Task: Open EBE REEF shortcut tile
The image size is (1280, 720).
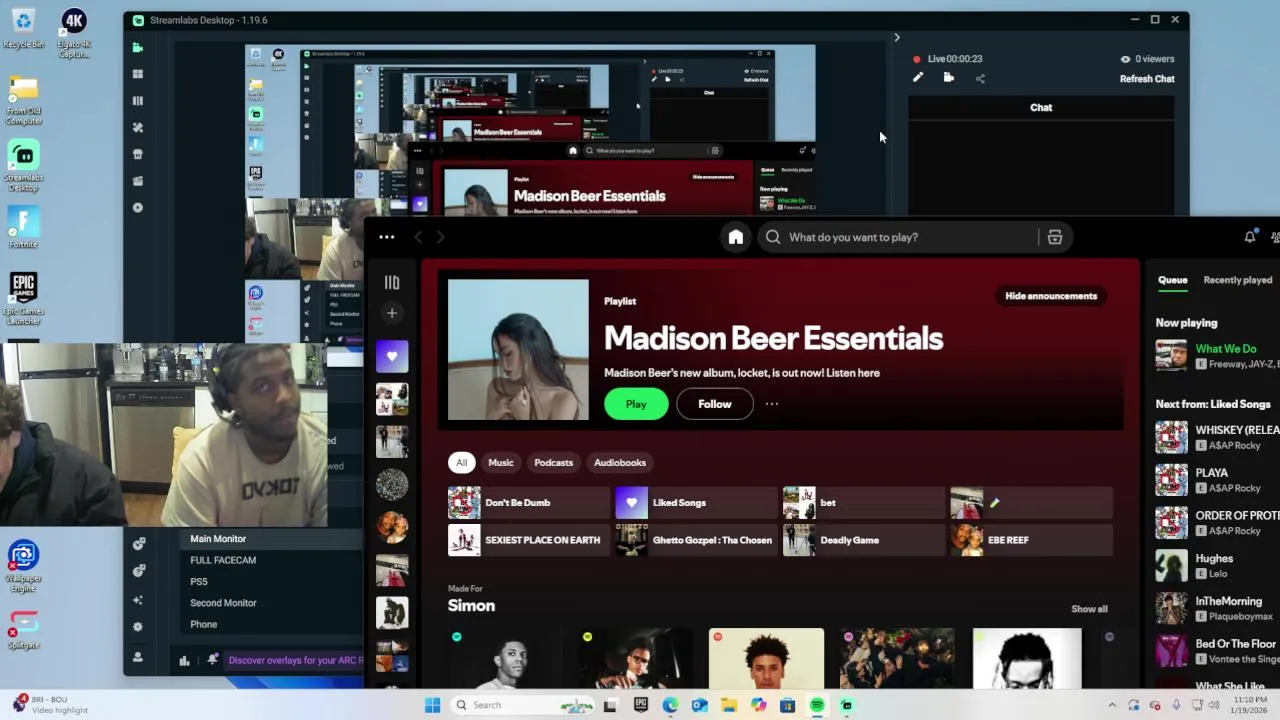Action: (x=1031, y=540)
